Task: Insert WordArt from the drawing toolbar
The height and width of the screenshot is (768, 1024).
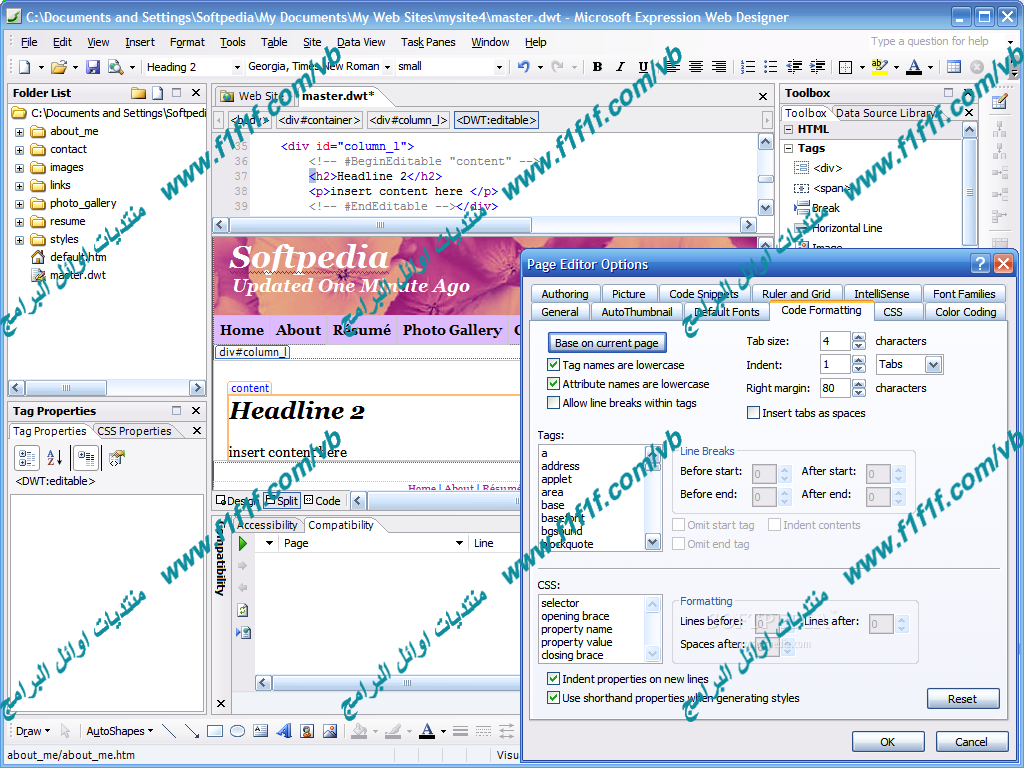Action: 284,731
